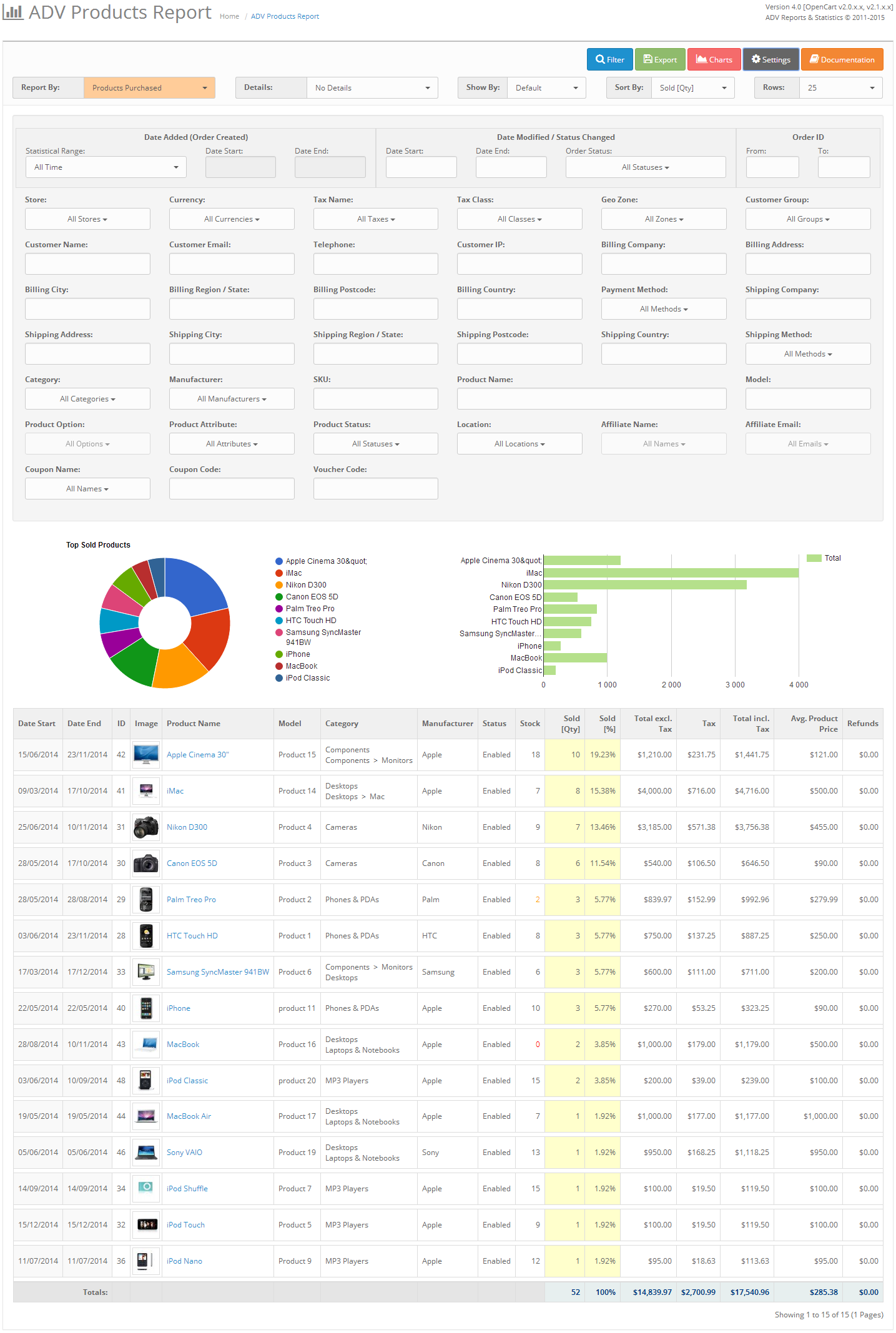
Task: Open All Currencies dropdown
Action: point(232,219)
